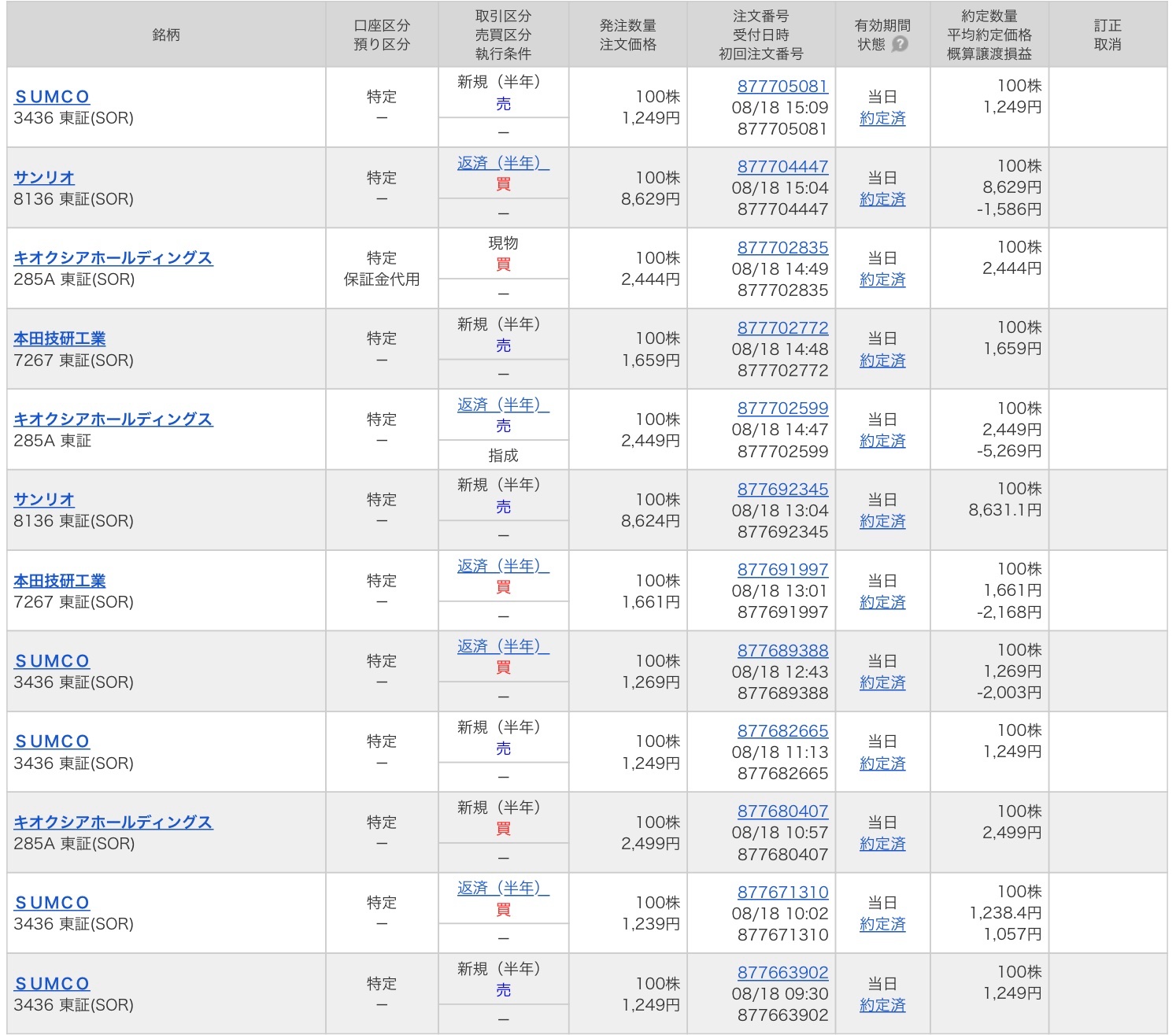Select the 訂正 取消 column header

1108,35
